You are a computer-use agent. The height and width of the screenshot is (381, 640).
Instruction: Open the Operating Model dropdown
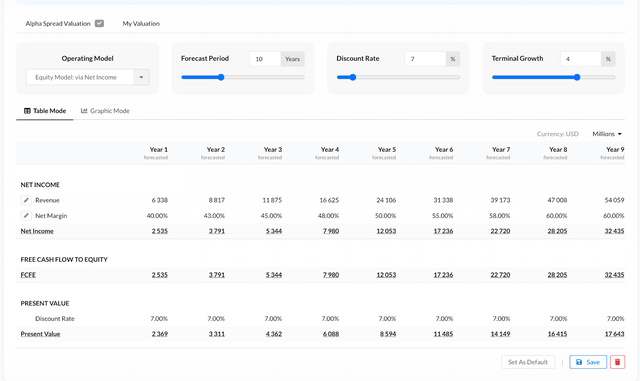click(x=87, y=77)
